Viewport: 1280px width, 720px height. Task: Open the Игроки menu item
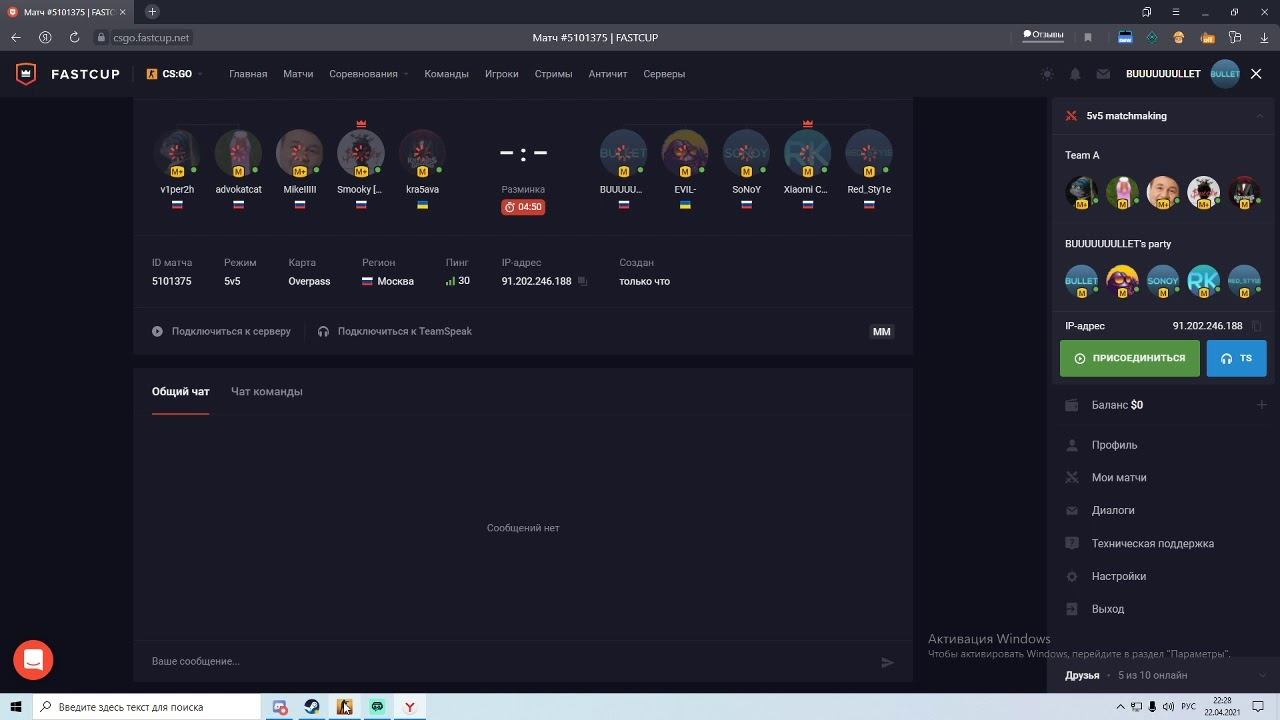502,74
